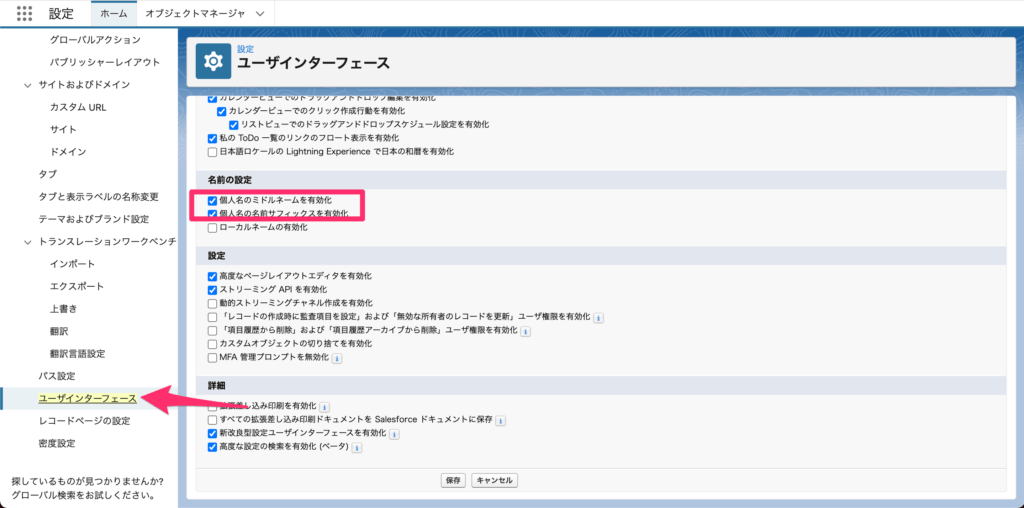Open dropdown arrow next to オブジェクトマネージャ
The height and width of the screenshot is (508, 1024).
260,14
